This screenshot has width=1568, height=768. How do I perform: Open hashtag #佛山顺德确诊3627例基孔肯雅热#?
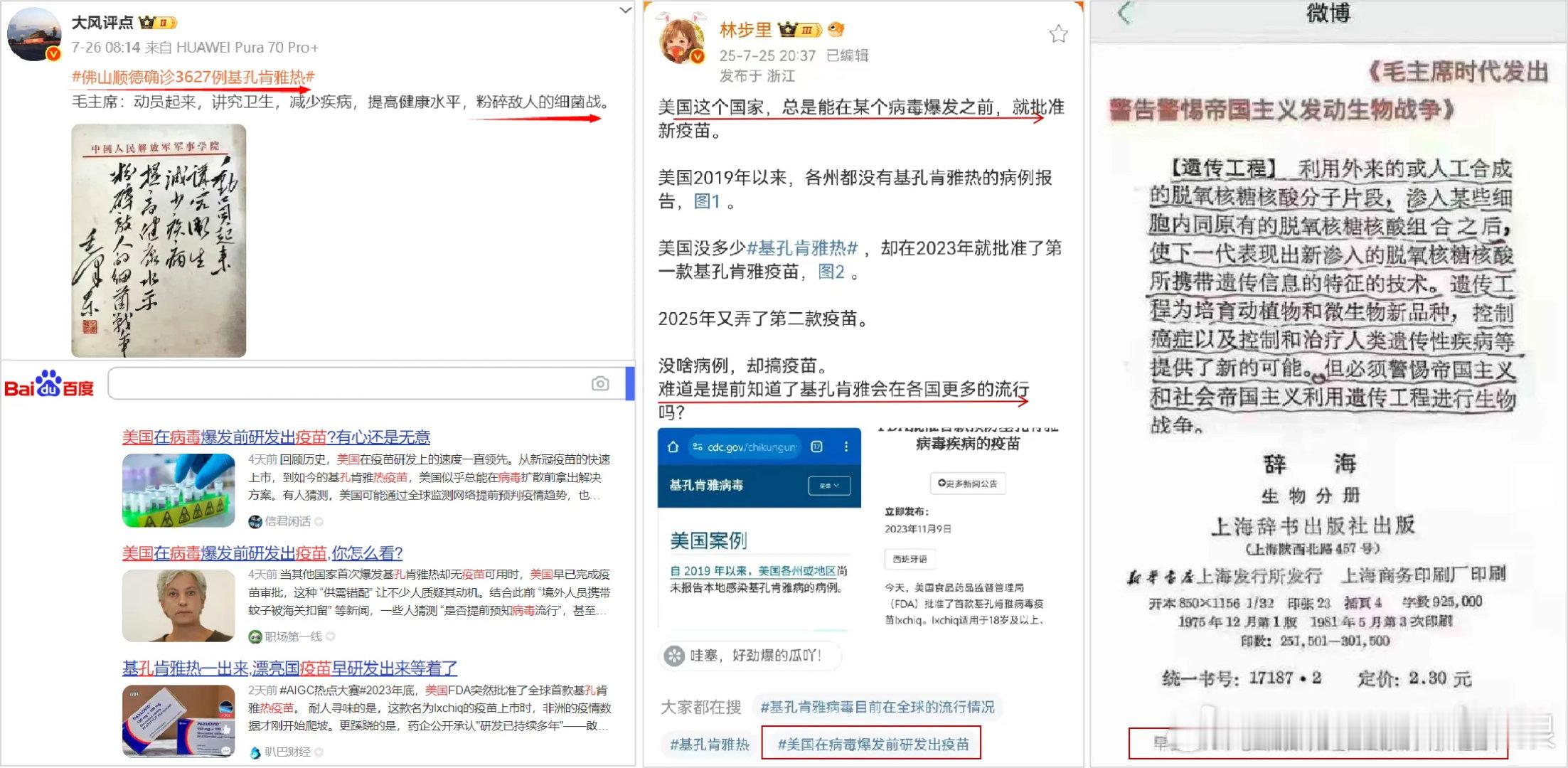(193, 77)
